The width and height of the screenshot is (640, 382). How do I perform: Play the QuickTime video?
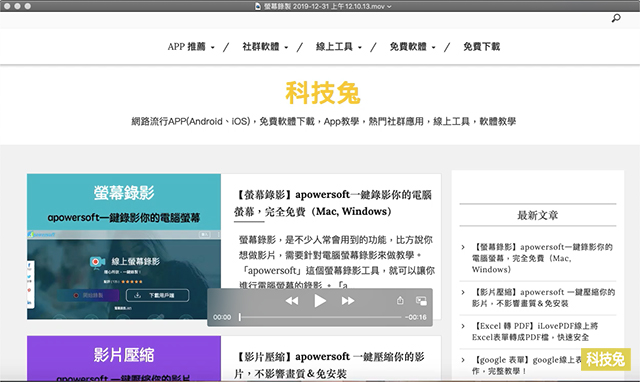[320, 301]
